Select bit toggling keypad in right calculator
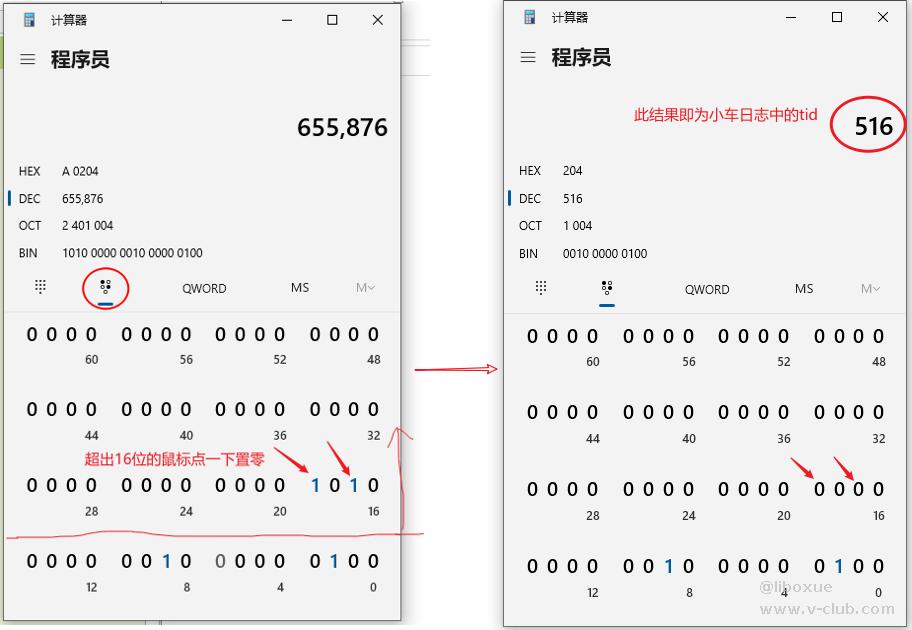Screen dimensions: 912x630 (x=606, y=288)
